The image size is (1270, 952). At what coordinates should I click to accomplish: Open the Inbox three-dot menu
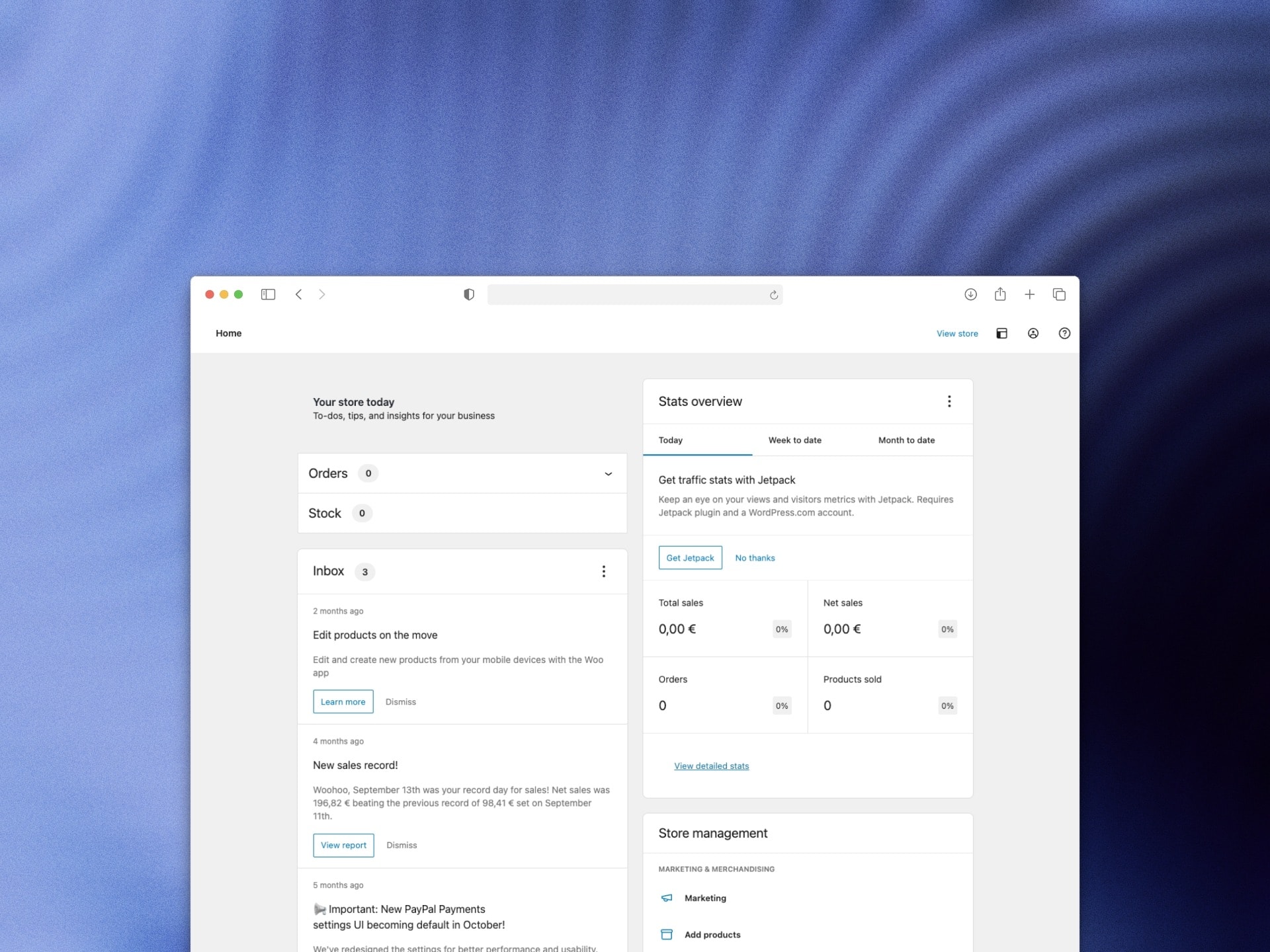pyautogui.click(x=603, y=571)
